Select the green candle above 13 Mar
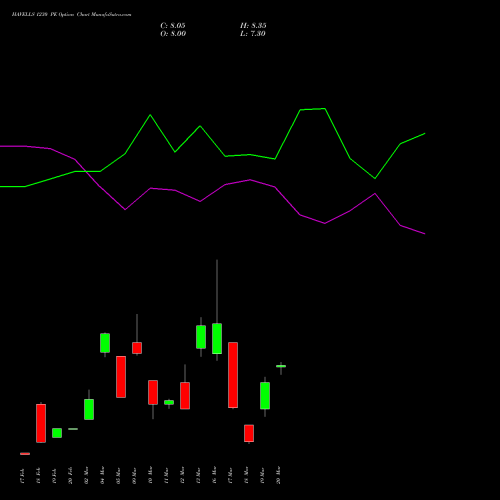 coord(201,337)
